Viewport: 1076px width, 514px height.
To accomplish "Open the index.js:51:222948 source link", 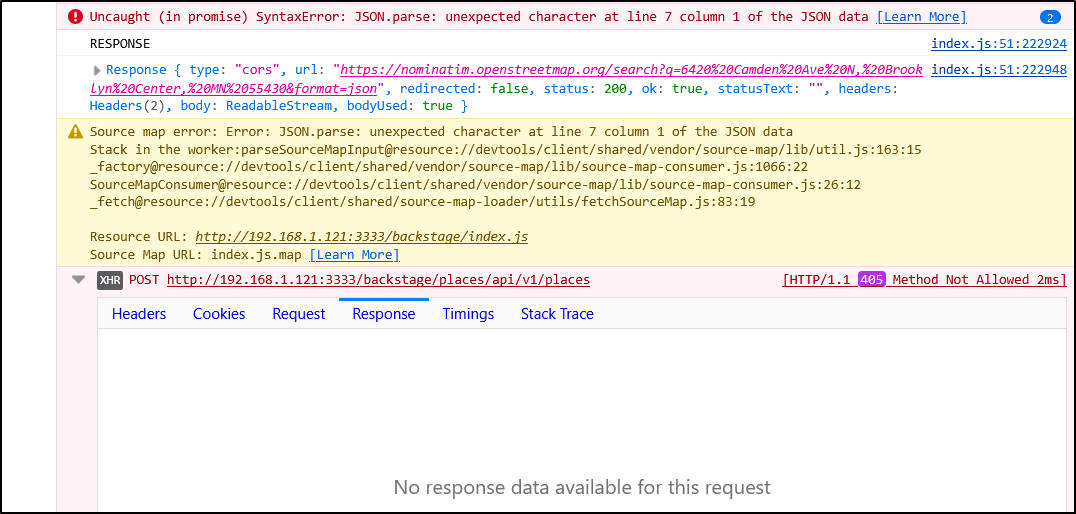I will click(x=998, y=70).
